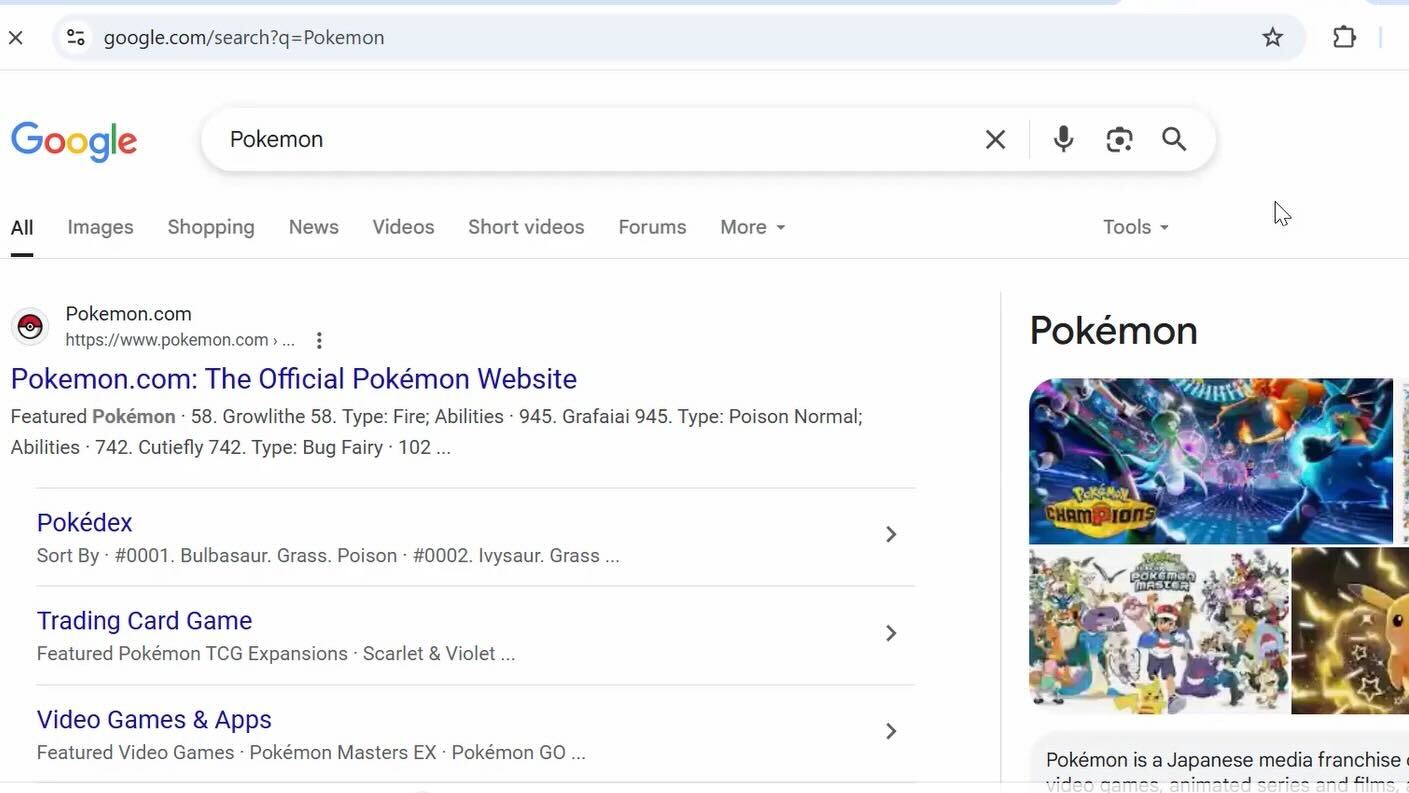Clear the search box with the X icon
The height and width of the screenshot is (793, 1409).
995,139
